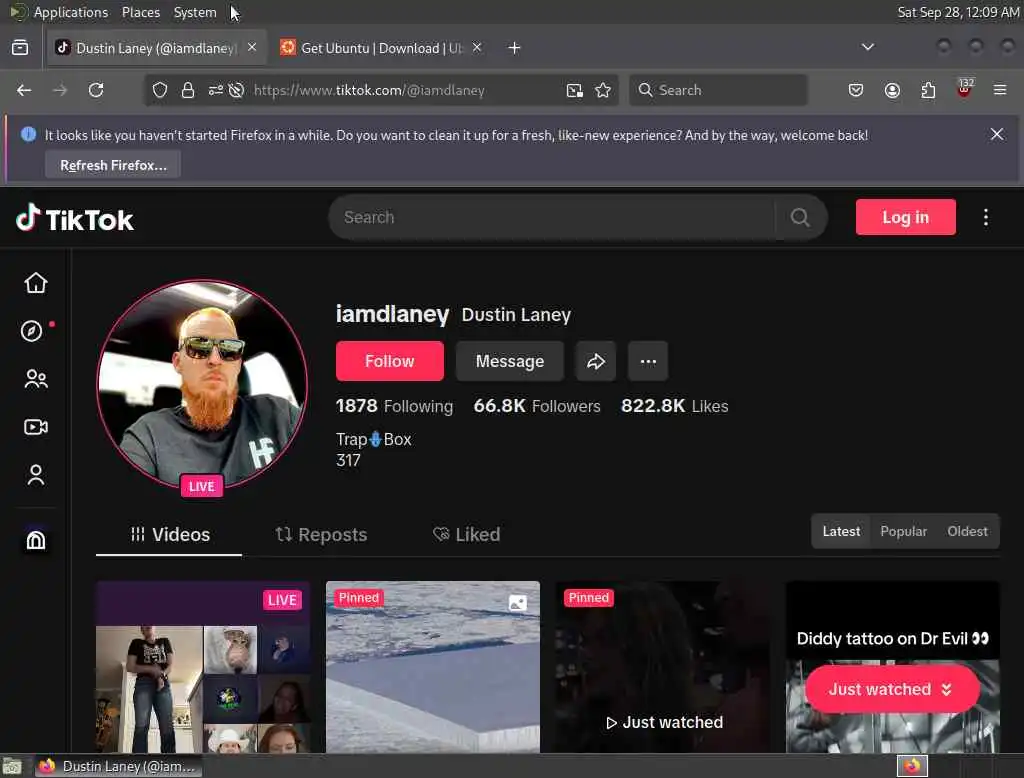
Task: Open profile more options ellipsis button
Action: click(648, 361)
